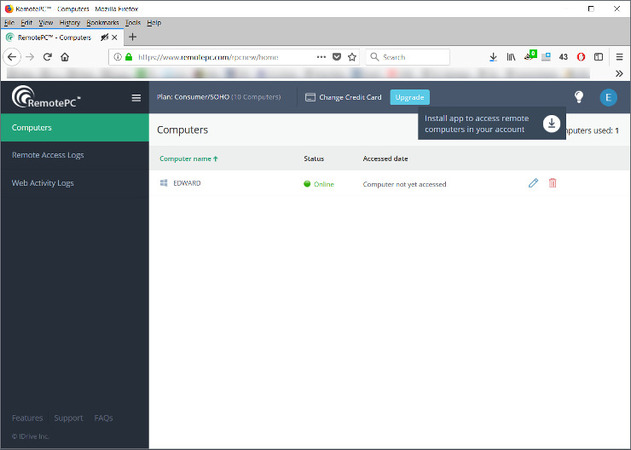Click extension icon showing 43
This screenshot has height=450, width=631.
pos(563,57)
